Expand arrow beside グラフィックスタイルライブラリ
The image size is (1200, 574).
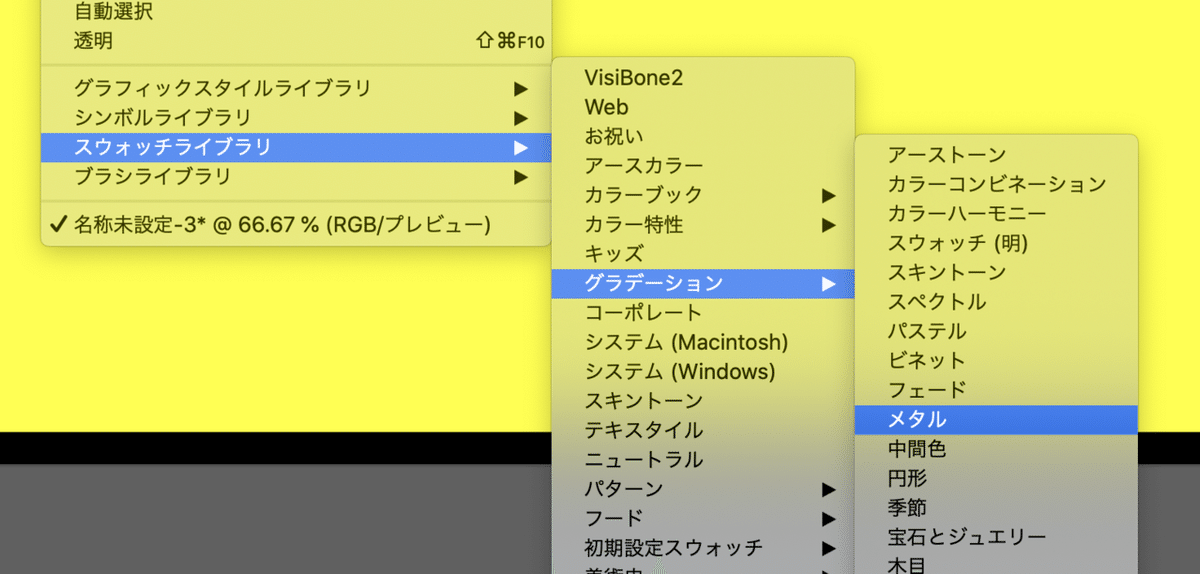tap(520, 88)
